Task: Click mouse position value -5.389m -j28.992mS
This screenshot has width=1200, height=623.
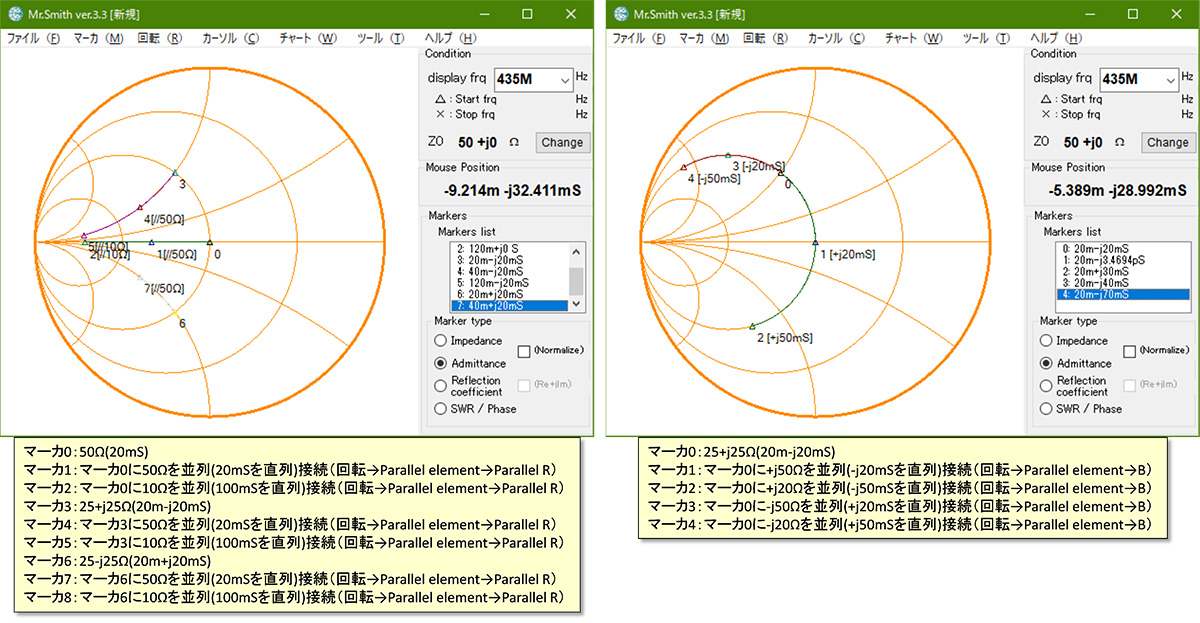Action: point(1118,189)
